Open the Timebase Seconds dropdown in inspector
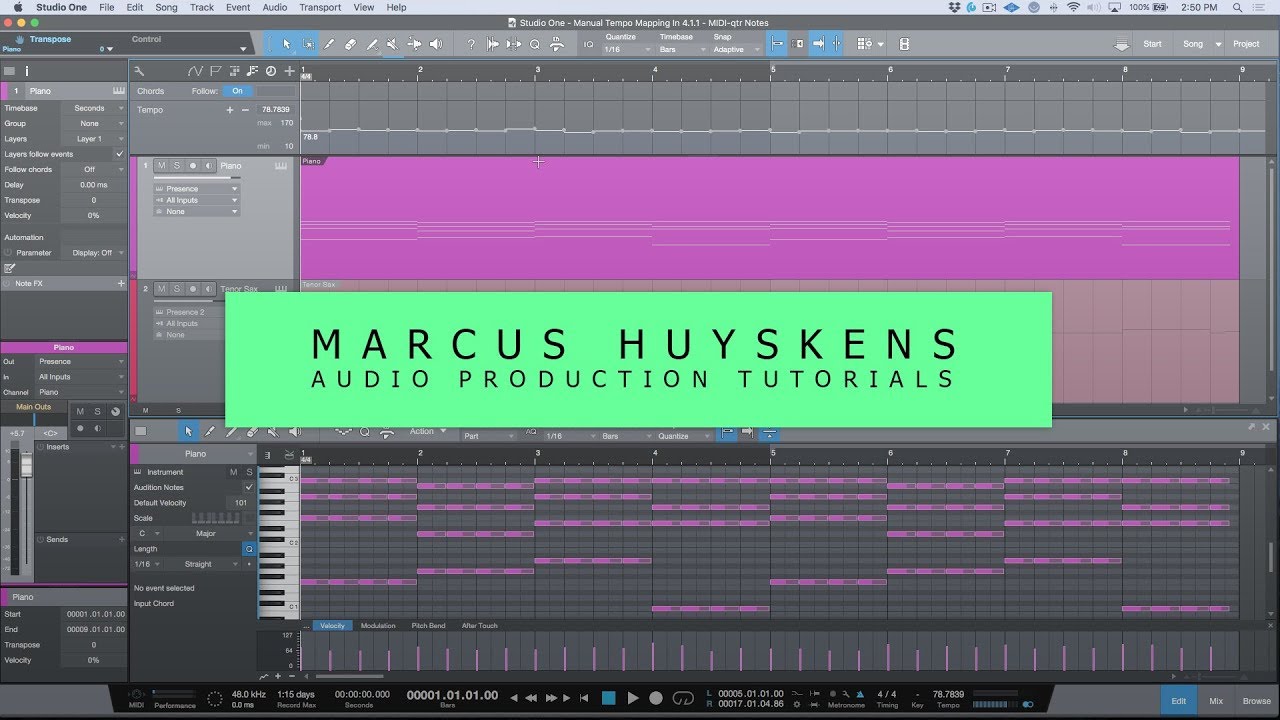The height and width of the screenshot is (720, 1280). [93, 108]
